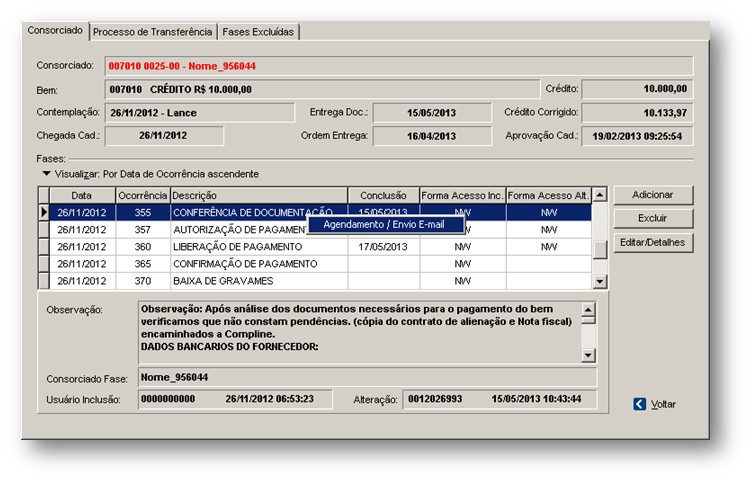Click the Forma Acesso Alt. column header
The height and width of the screenshot is (482, 752).
coord(549,196)
